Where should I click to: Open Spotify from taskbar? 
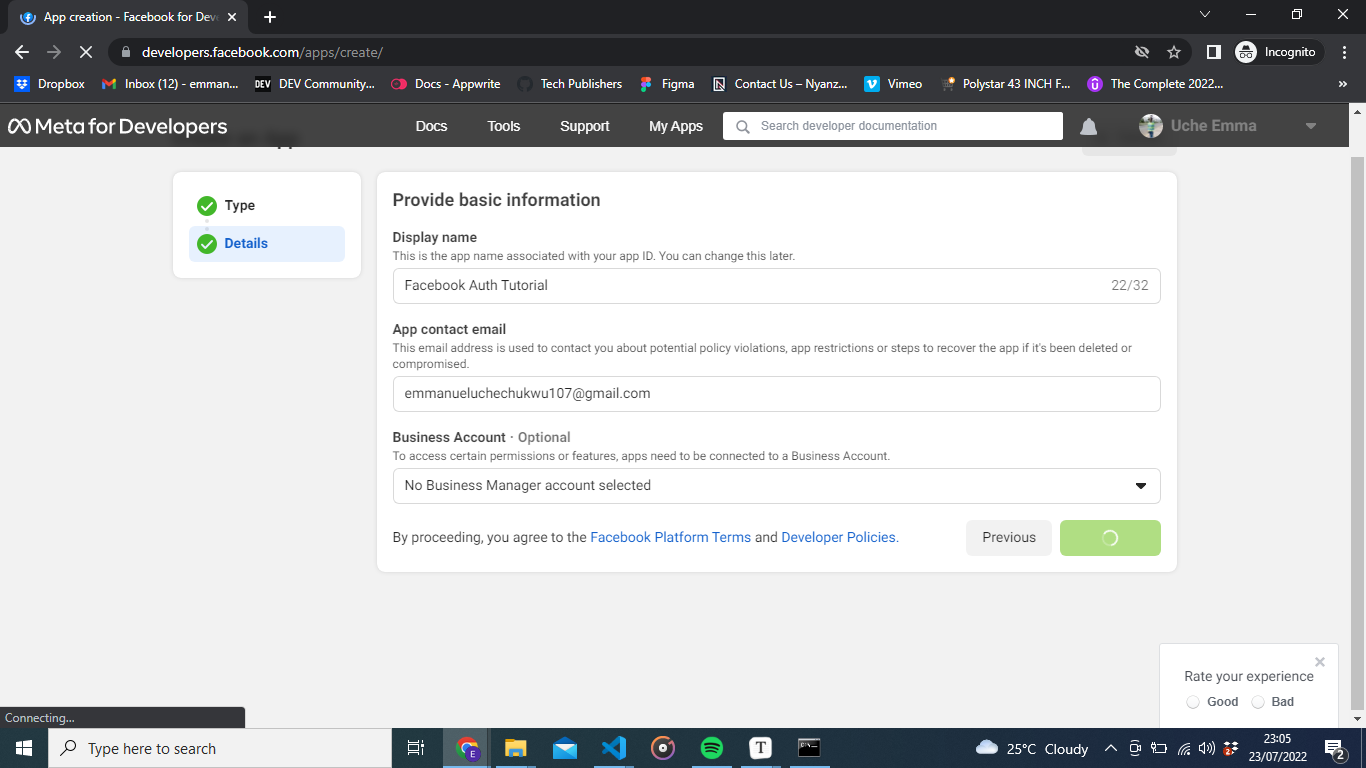[x=712, y=748]
